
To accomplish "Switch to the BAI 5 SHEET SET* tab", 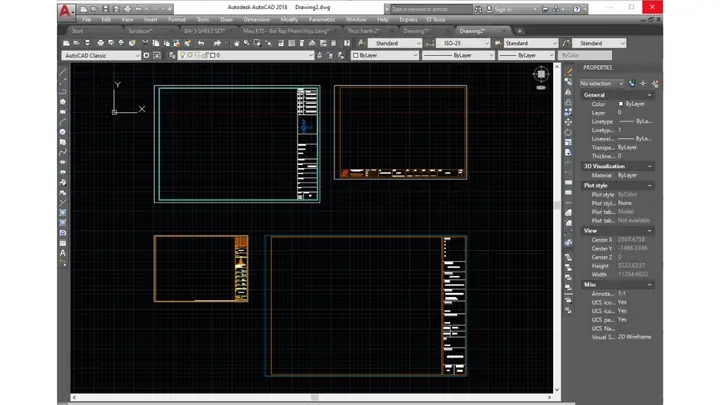I will coord(205,31).
